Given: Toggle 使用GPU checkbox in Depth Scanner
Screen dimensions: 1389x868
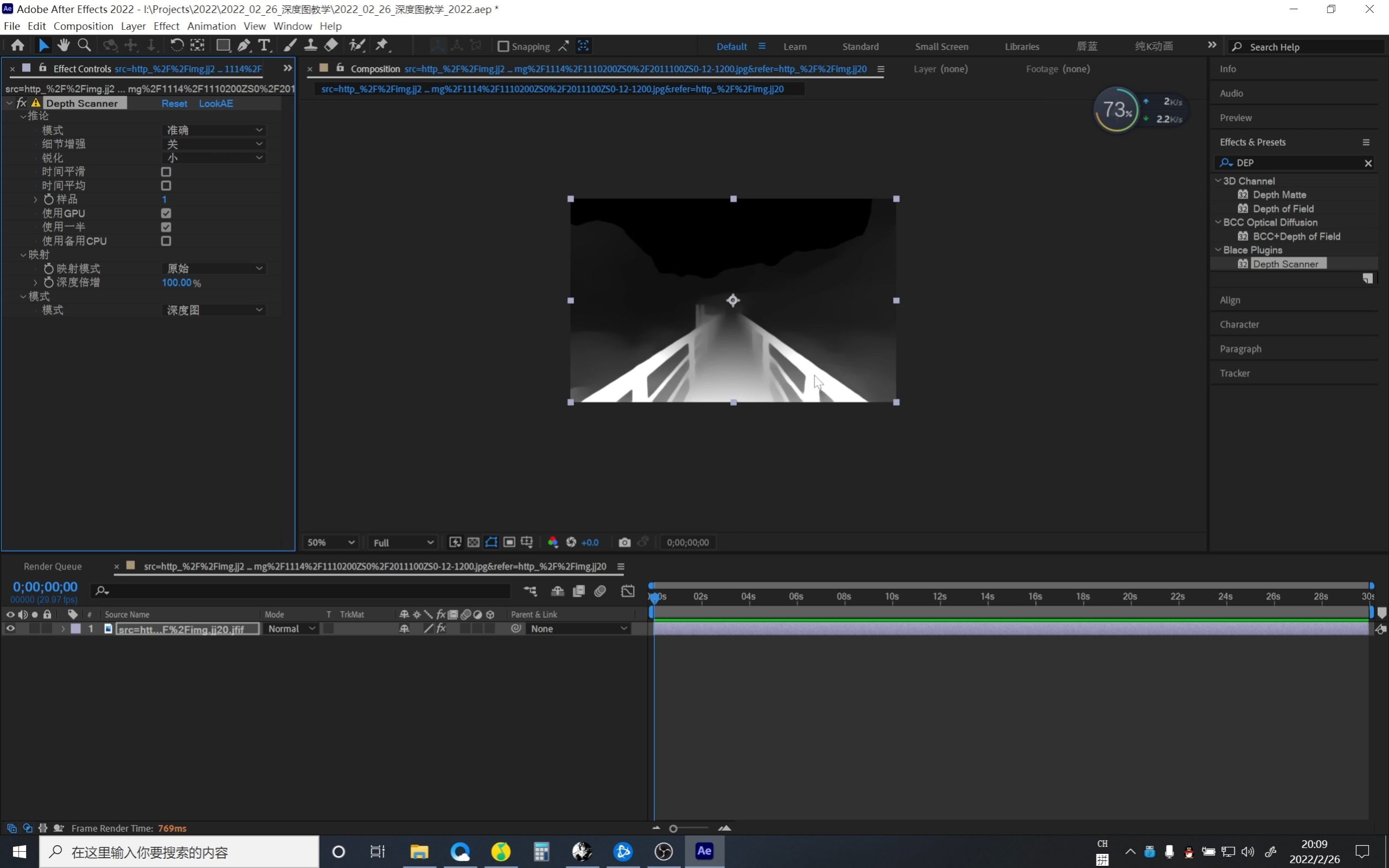Looking at the screenshot, I should tap(166, 213).
